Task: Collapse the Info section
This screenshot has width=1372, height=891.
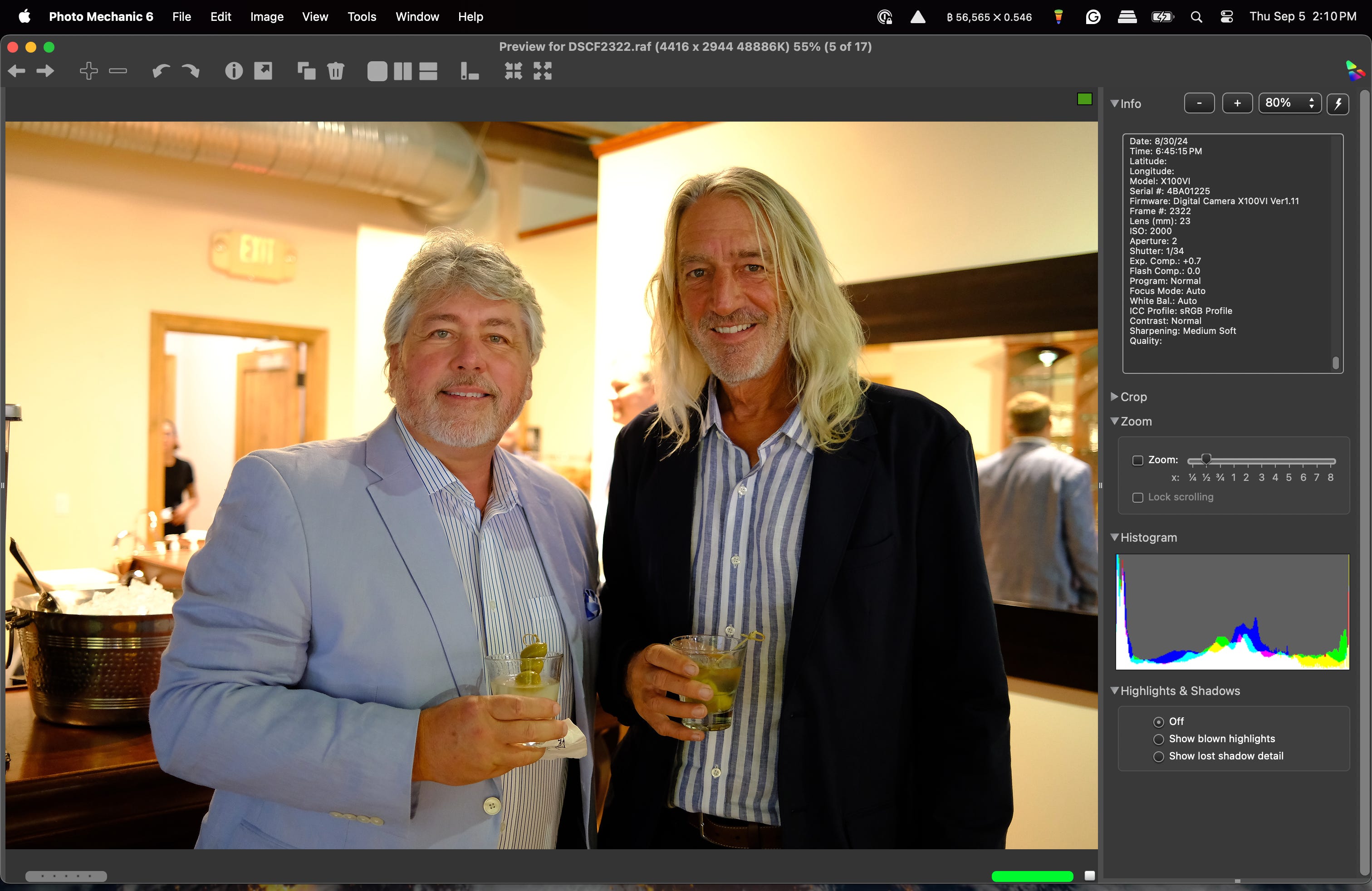Action: click(1114, 104)
